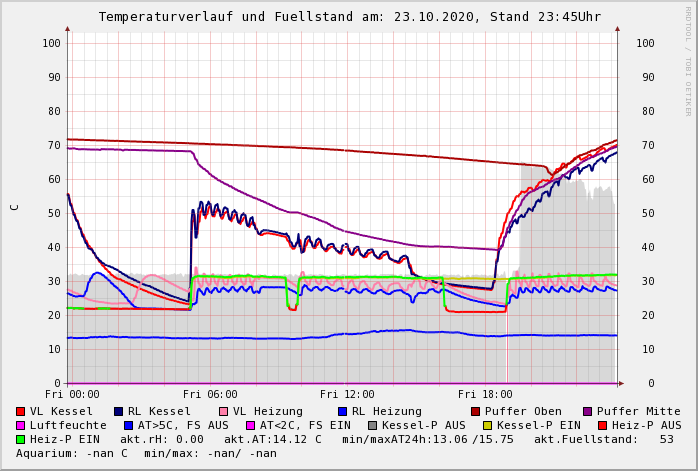698x471 pixels.
Task: Click the red VL Kessel legend swatch
Action: point(21,411)
